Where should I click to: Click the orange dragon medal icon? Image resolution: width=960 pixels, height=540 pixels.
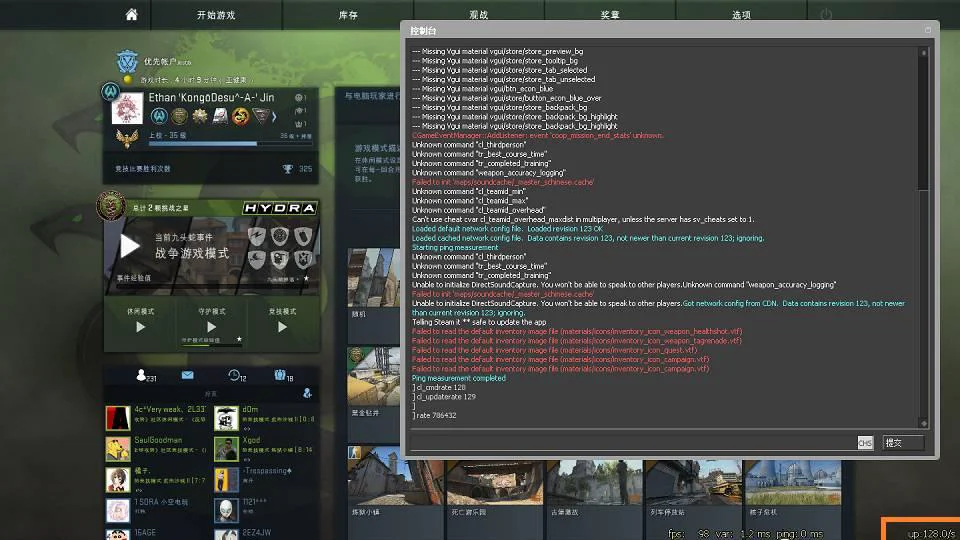pyautogui.click(x=241, y=115)
